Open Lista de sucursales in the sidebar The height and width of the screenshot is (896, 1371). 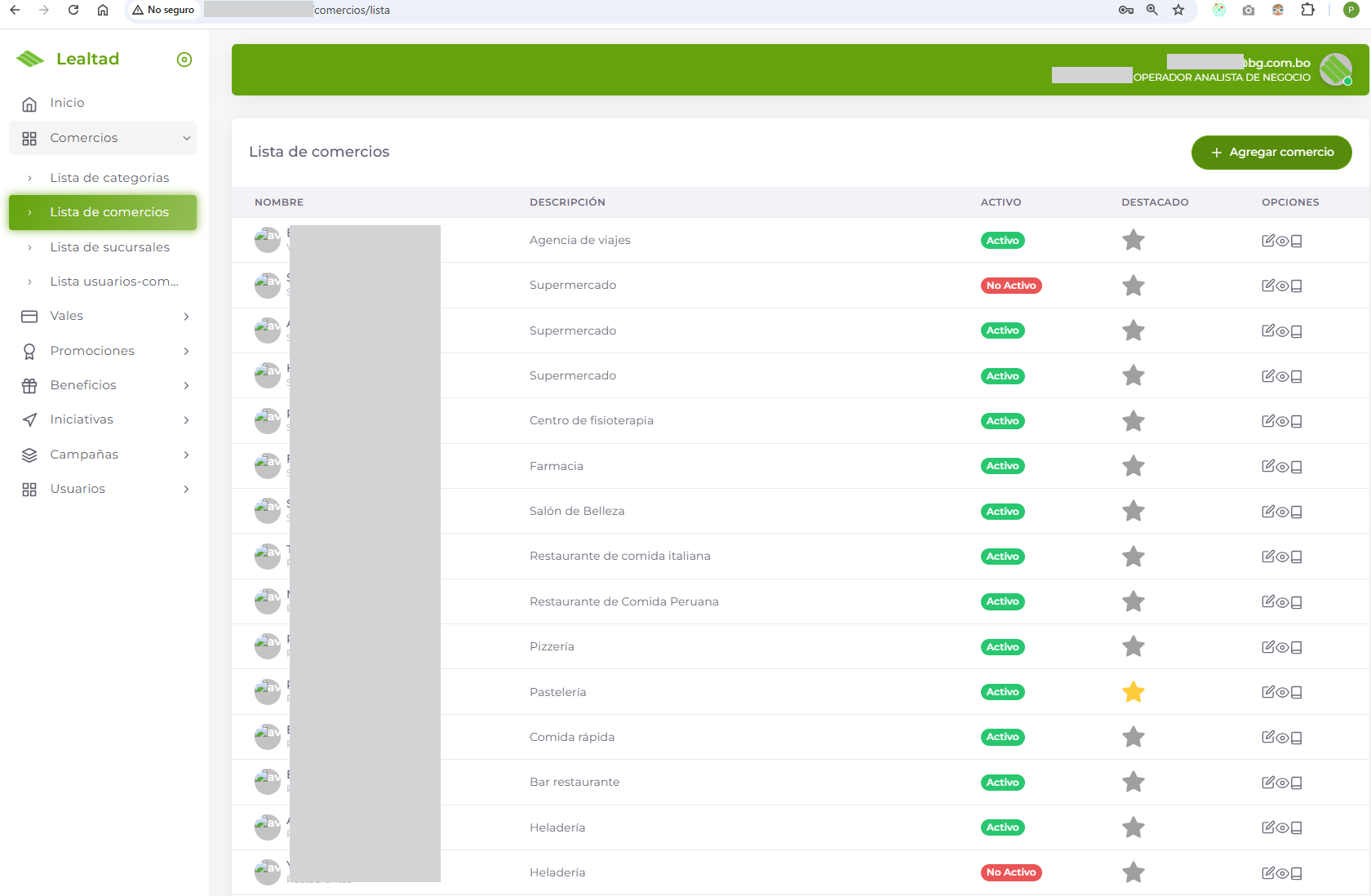(109, 246)
